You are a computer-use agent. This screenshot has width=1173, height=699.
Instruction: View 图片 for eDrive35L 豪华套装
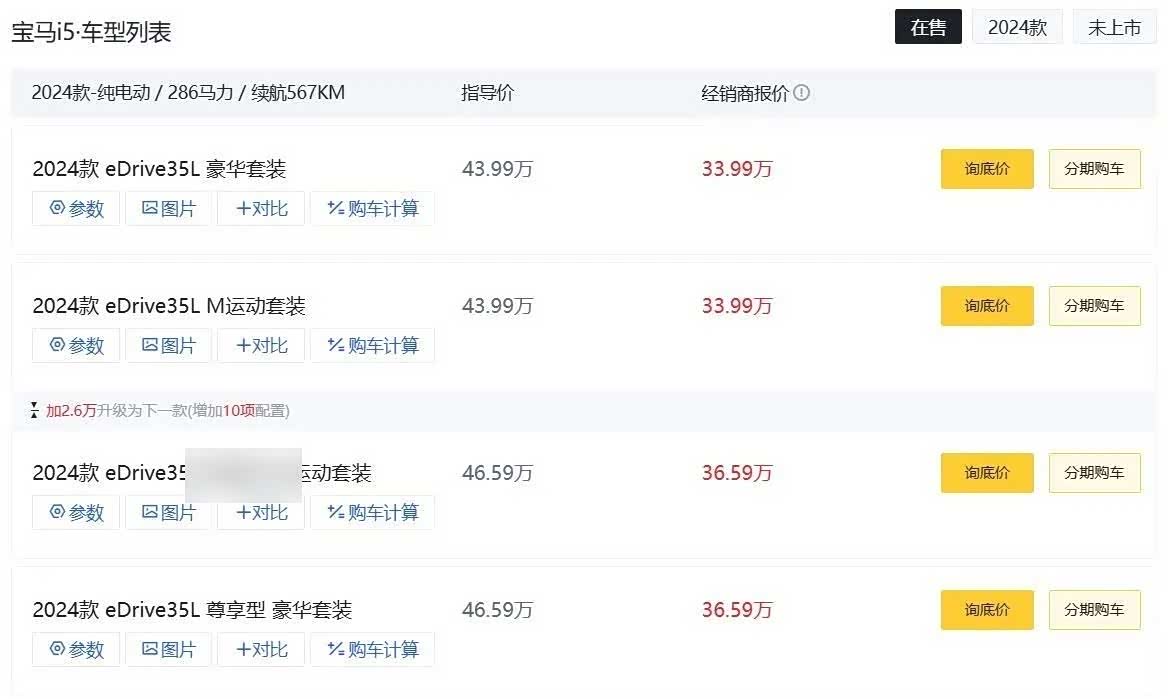tap(168, 209)
